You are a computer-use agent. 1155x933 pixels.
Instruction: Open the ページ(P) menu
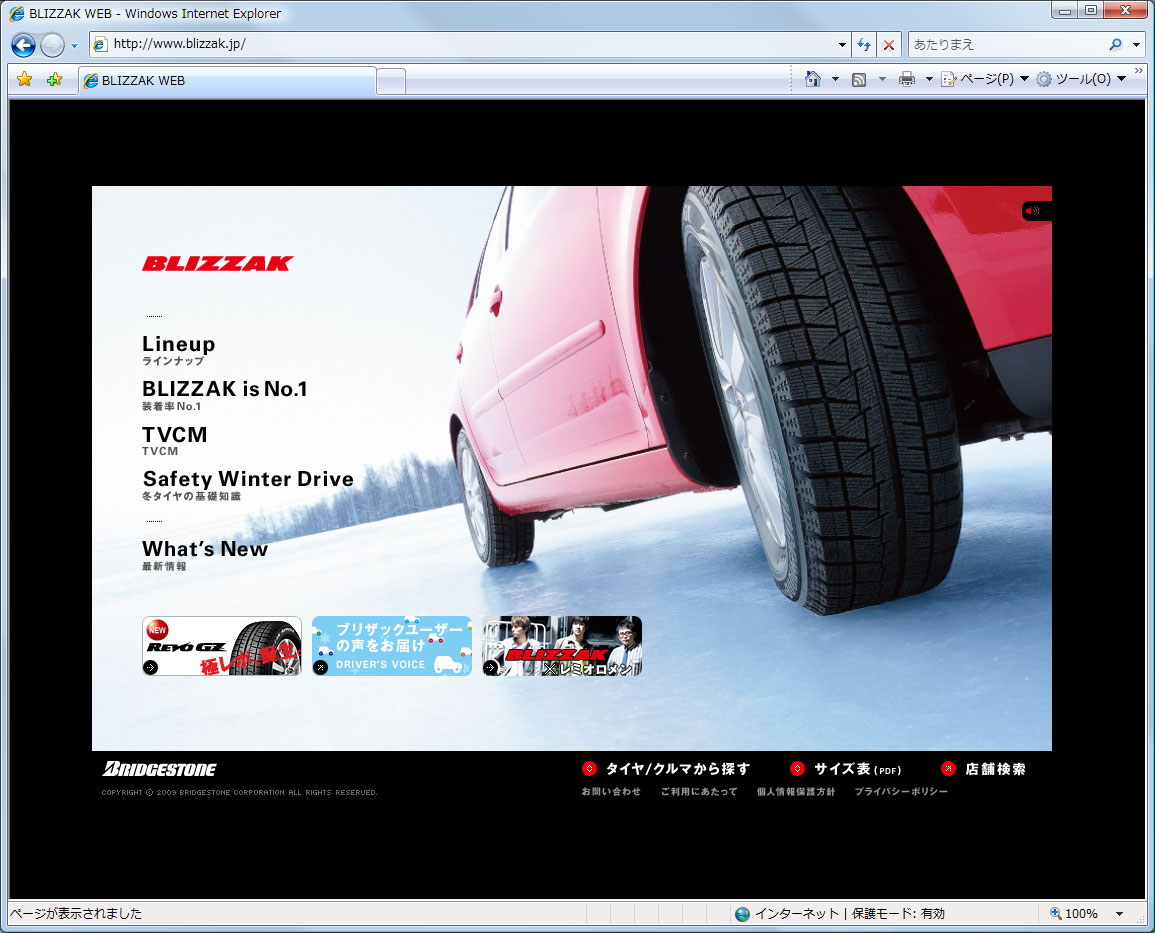(x=985, y=79)
